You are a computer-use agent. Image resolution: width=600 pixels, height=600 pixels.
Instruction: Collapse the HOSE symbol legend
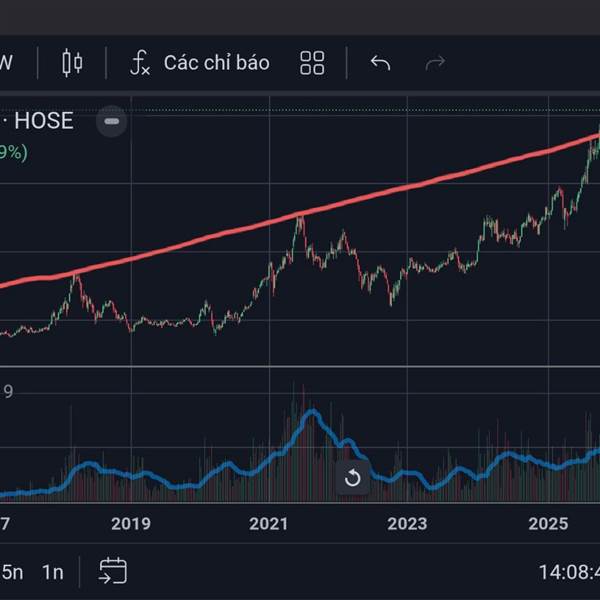[x=112, y=122]
